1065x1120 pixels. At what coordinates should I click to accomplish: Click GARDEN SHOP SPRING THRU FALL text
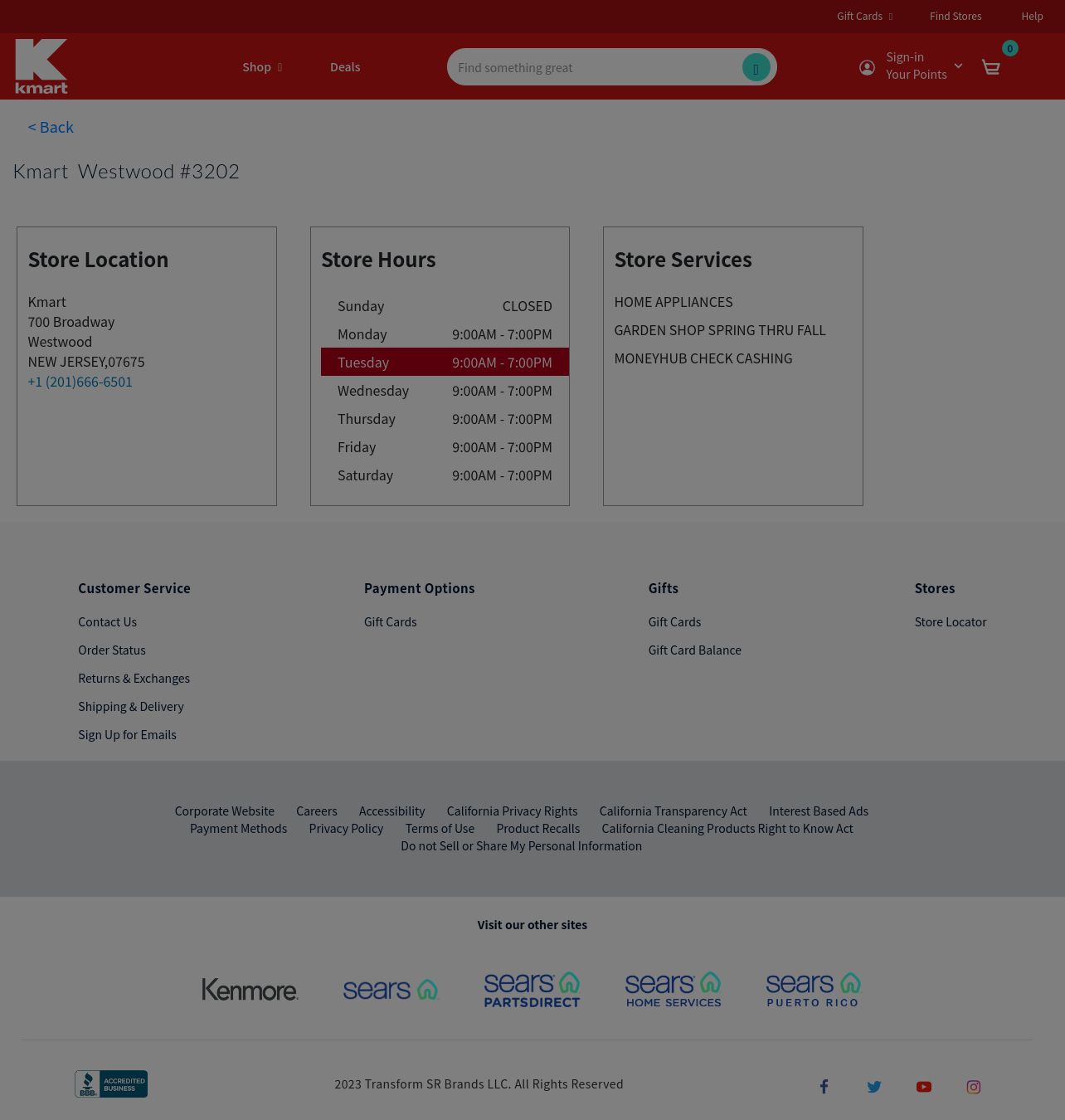coord(720,330)
